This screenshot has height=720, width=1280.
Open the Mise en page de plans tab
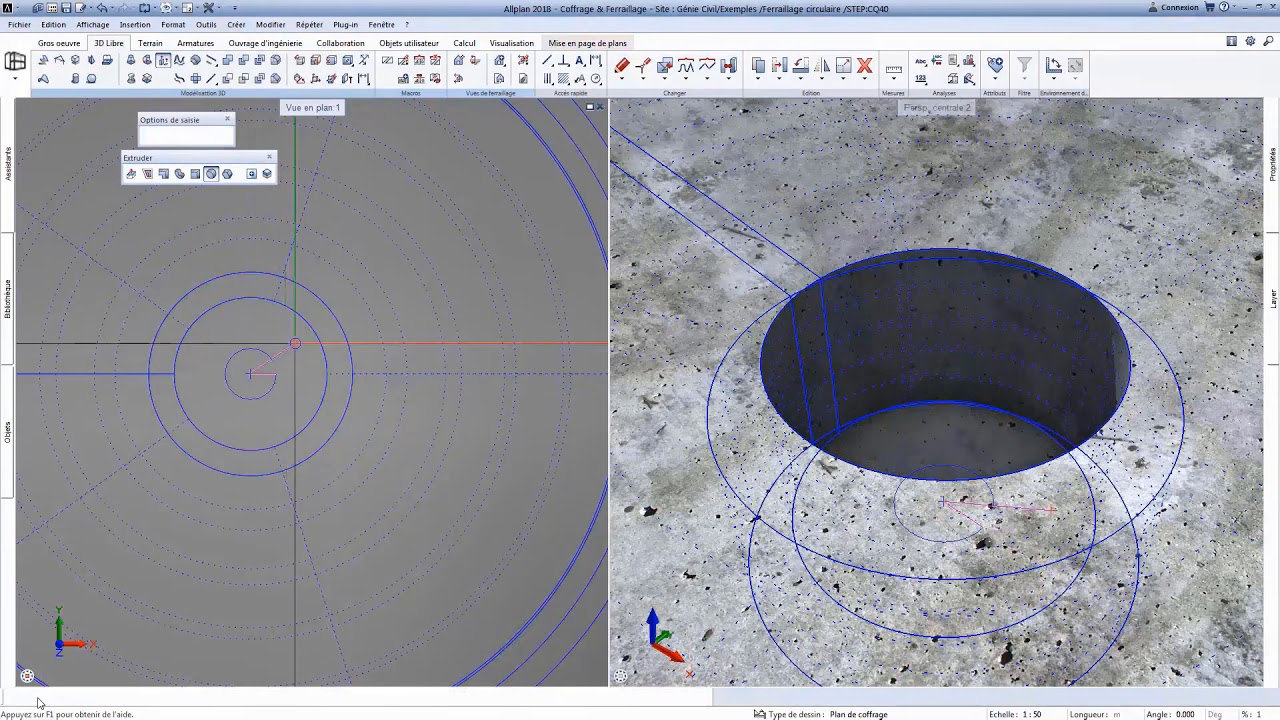[x=587, y=43]
